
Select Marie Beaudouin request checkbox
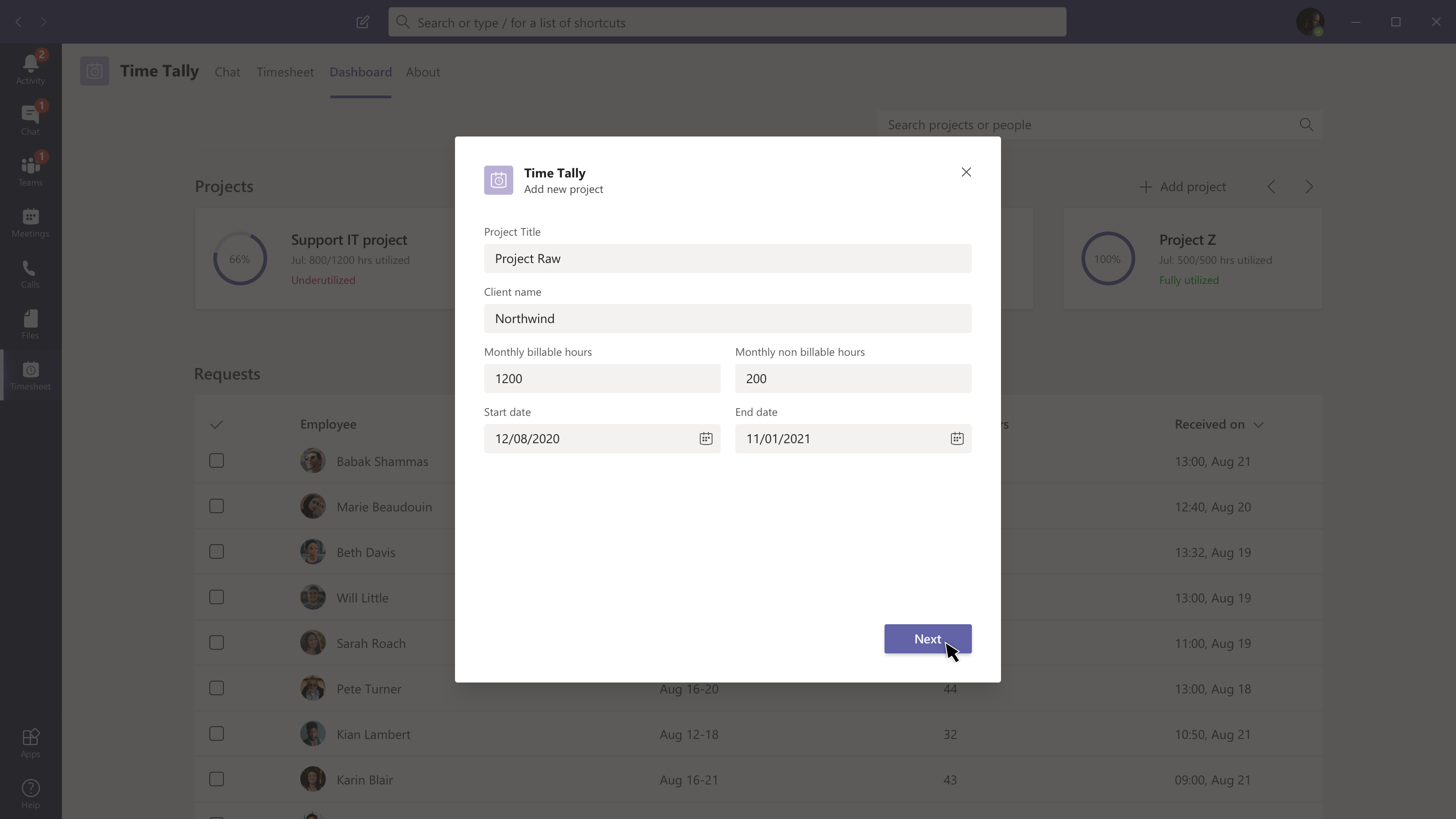point(217,506)
